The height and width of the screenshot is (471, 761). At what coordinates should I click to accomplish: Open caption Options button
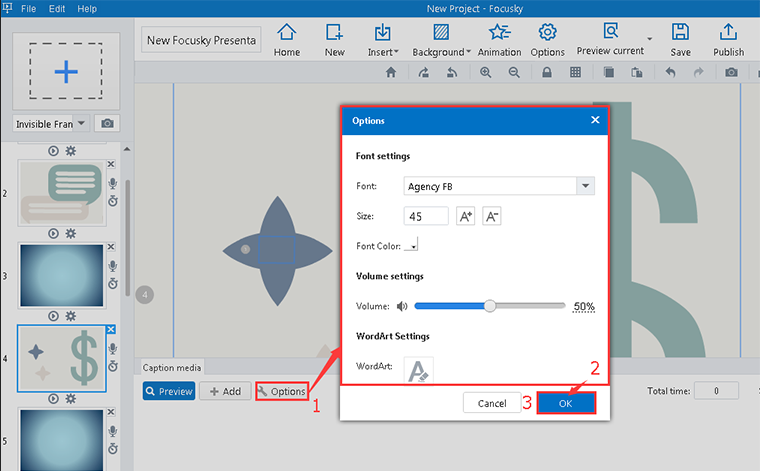coord(281,391)
